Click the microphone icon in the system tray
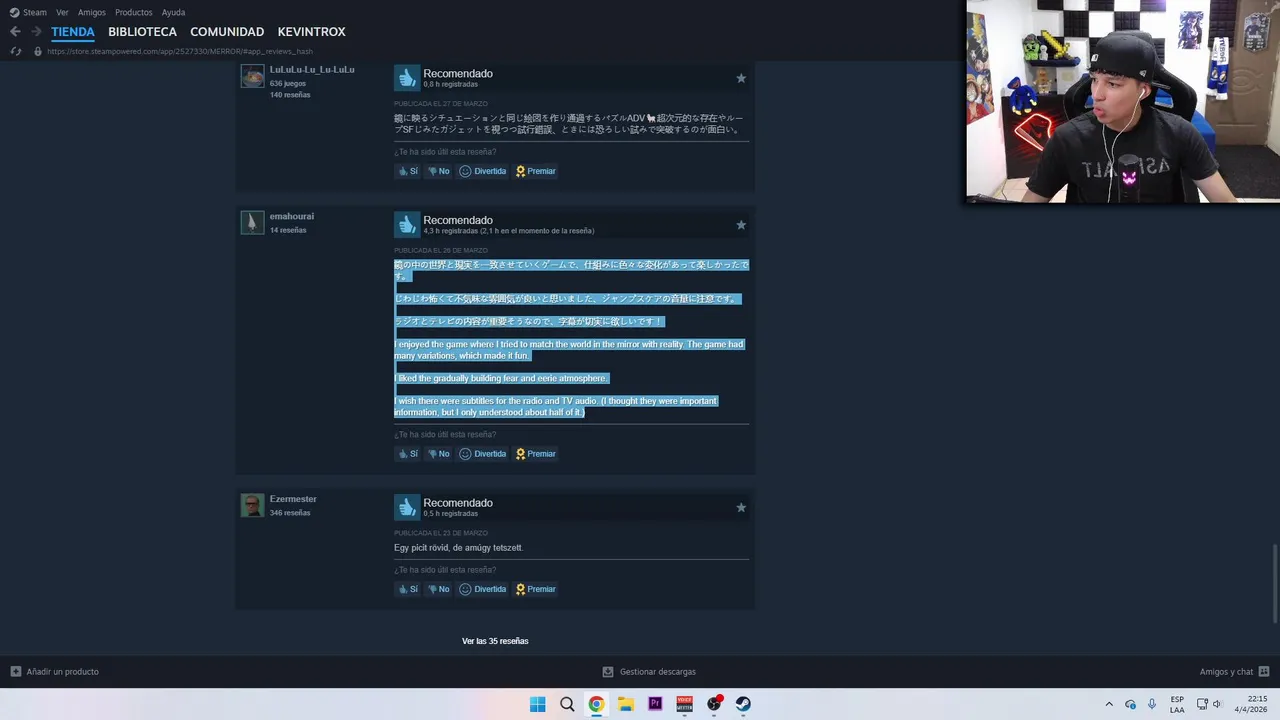1280x720 pixels. click(x=1152, y=704)
